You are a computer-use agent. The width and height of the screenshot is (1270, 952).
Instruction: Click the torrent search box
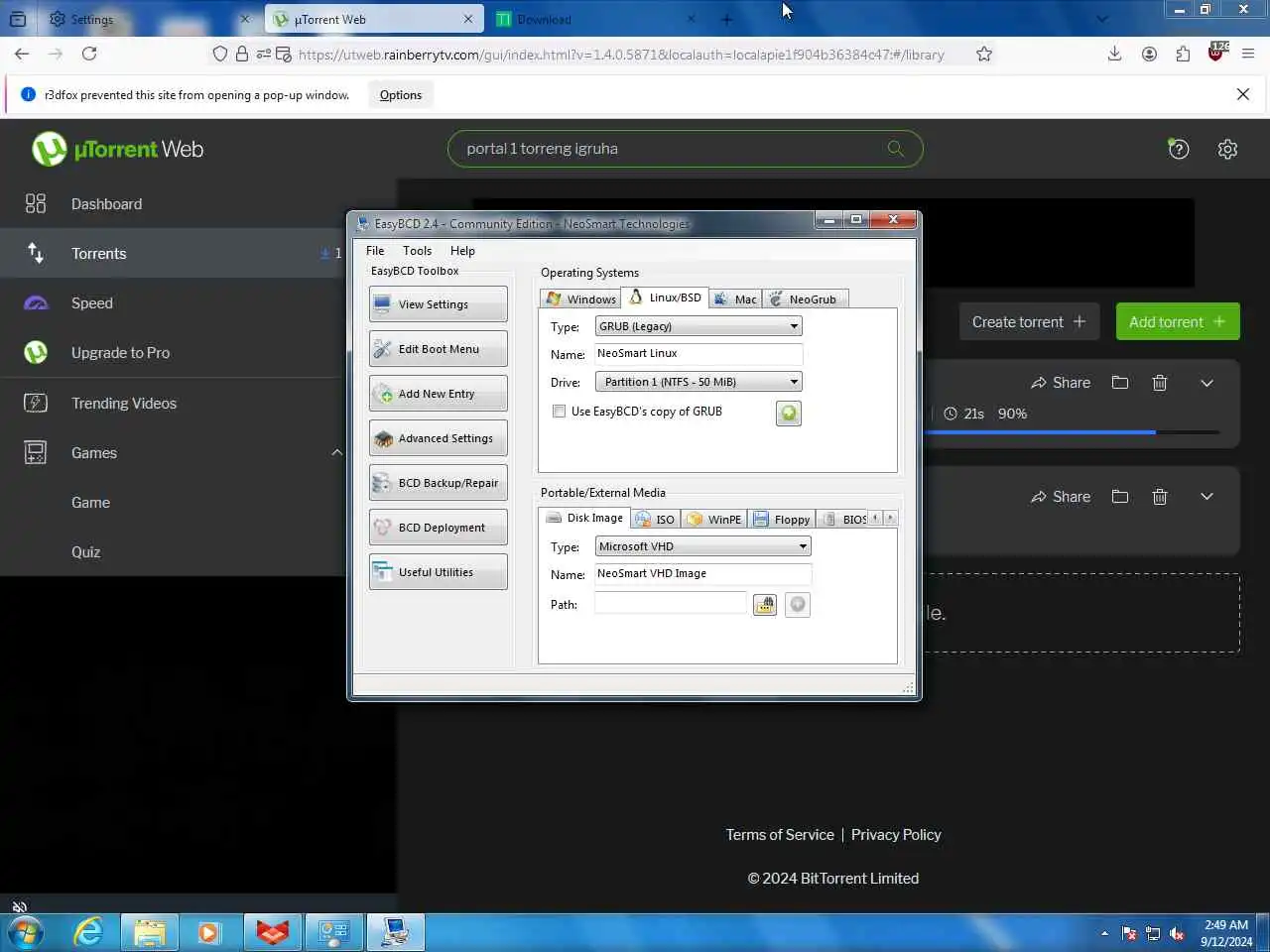pyautogui.click(x=685, y=149)
